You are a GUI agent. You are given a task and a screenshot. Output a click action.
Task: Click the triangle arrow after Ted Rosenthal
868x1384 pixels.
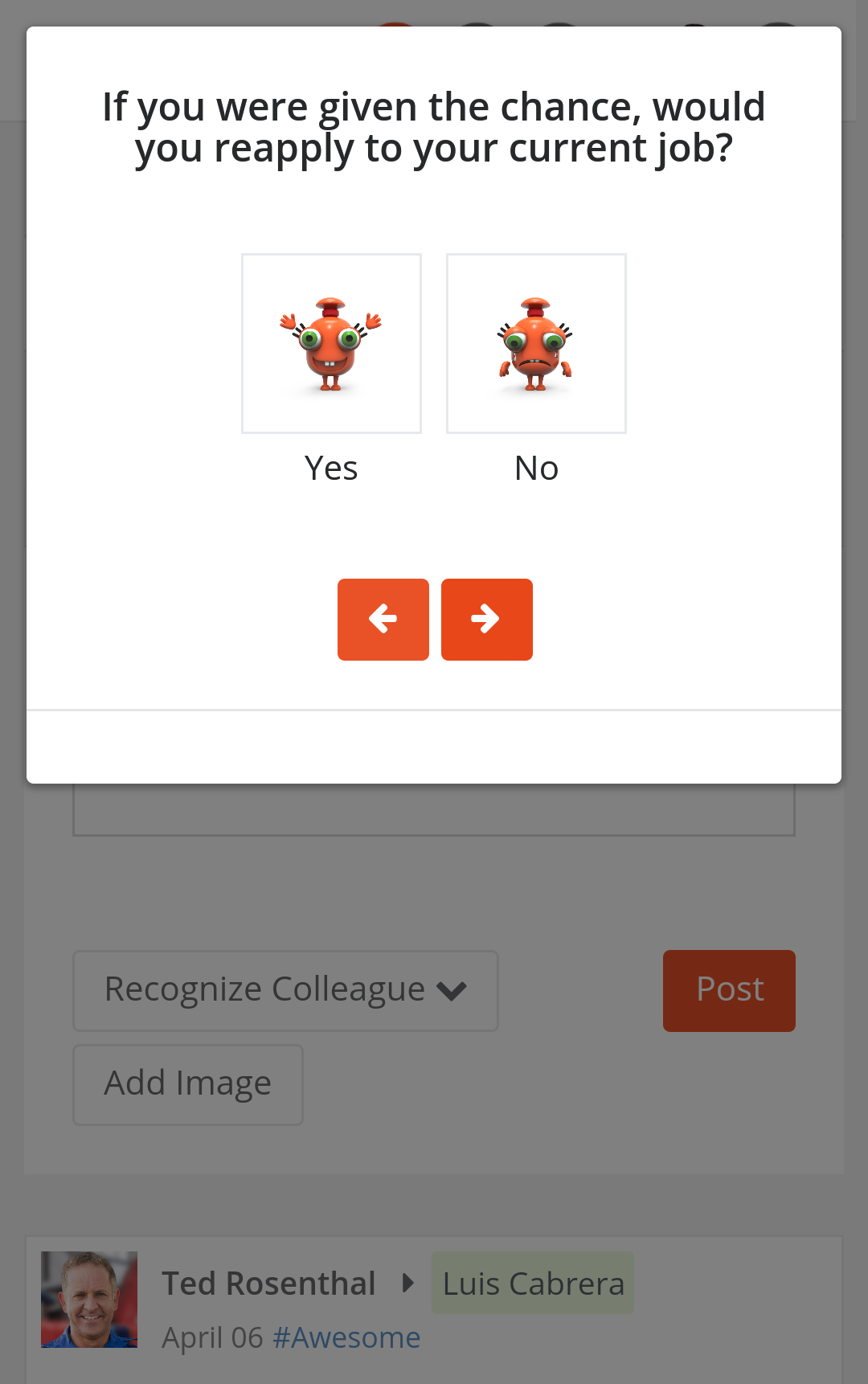pos(408,1283)
